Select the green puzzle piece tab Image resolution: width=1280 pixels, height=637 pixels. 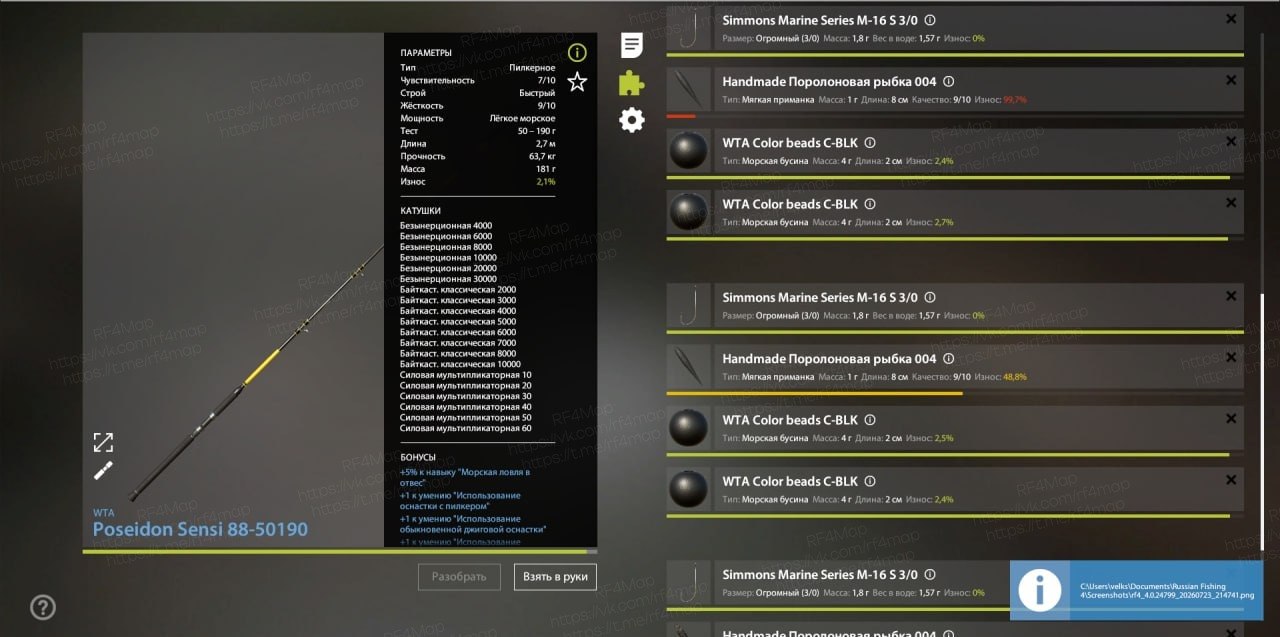[631, 83]
